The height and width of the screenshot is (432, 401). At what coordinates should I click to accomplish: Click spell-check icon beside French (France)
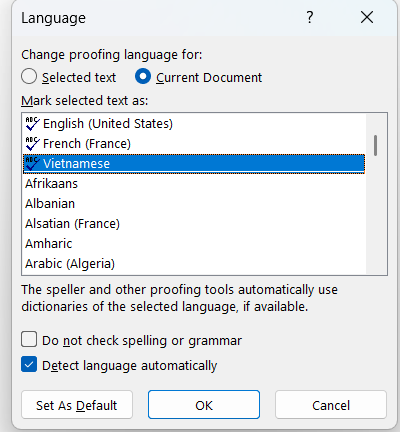click(32, 144)
